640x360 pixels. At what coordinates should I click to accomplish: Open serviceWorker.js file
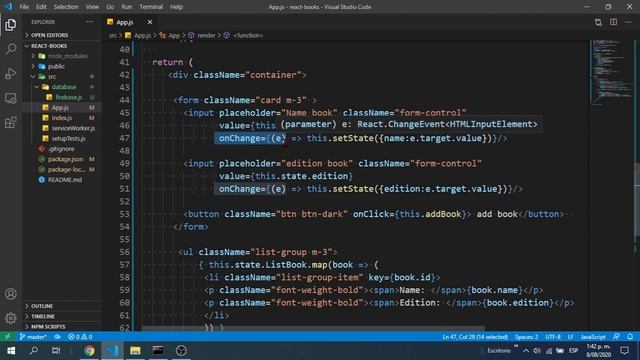pos(62,128)
